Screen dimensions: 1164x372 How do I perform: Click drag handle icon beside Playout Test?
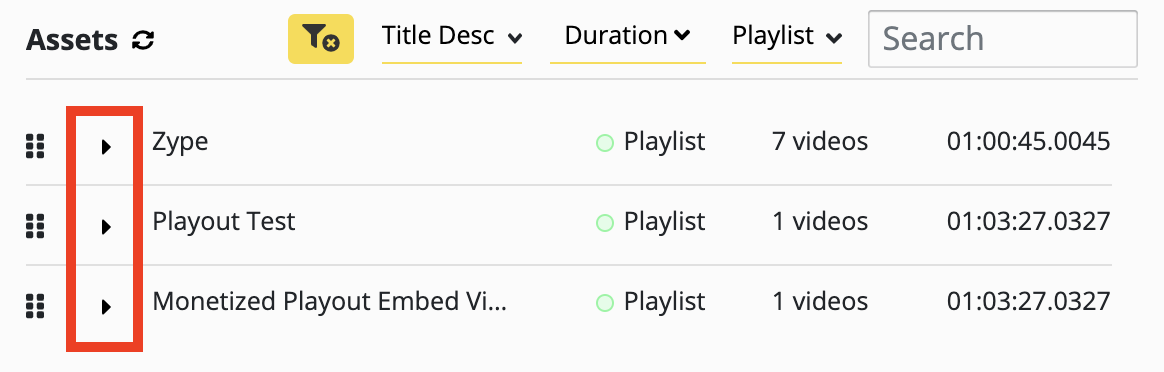tap(35, 226)
